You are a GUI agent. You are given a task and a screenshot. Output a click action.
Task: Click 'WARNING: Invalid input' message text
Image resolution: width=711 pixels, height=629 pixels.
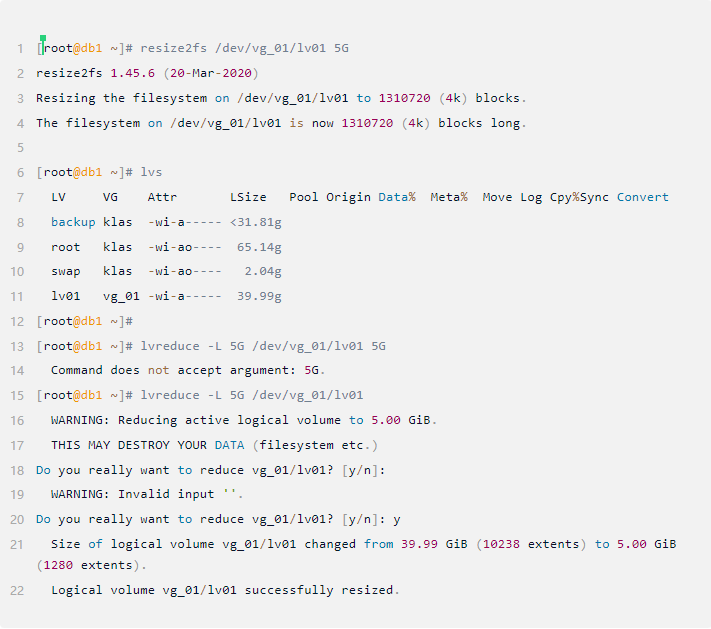point(136,494)
